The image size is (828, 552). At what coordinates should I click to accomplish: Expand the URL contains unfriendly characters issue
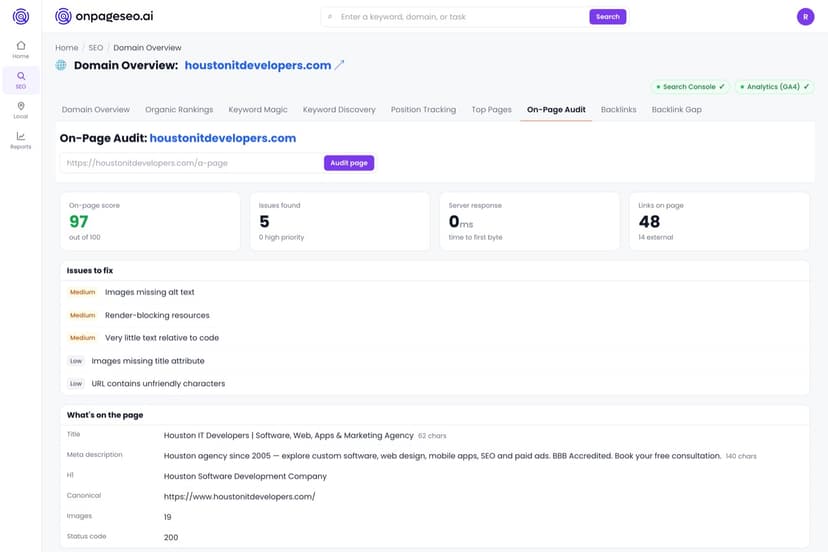(434, 383)
